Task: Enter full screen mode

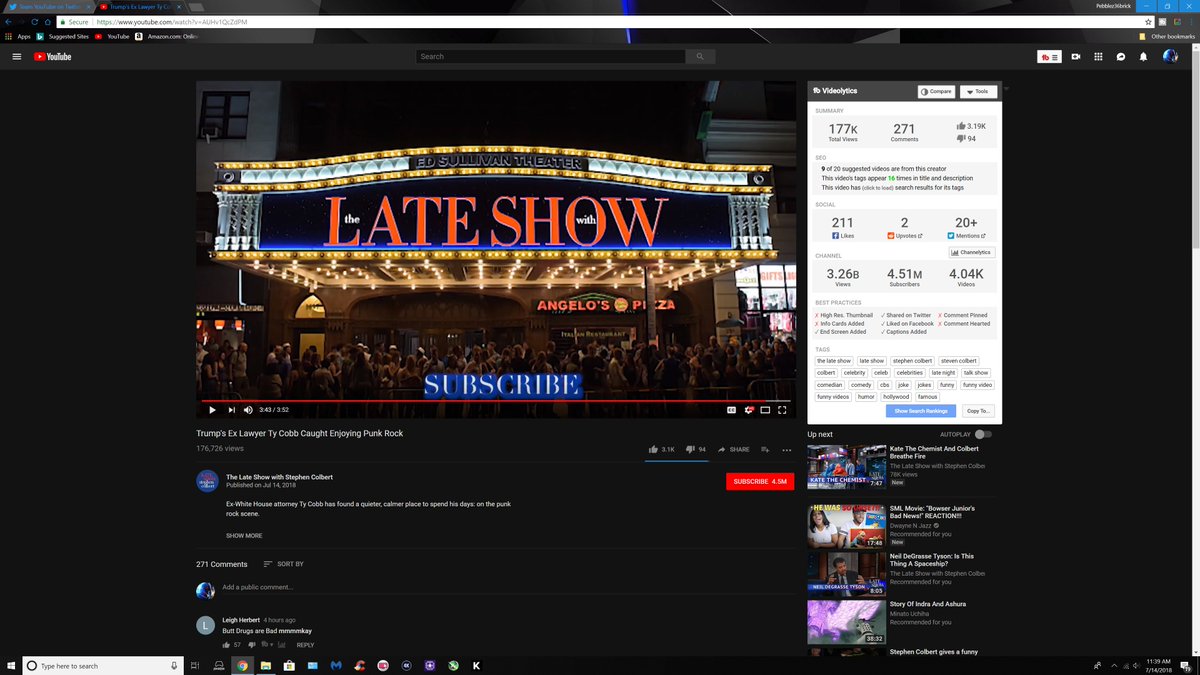Action: pyautogui.click(x=783, y=409)
